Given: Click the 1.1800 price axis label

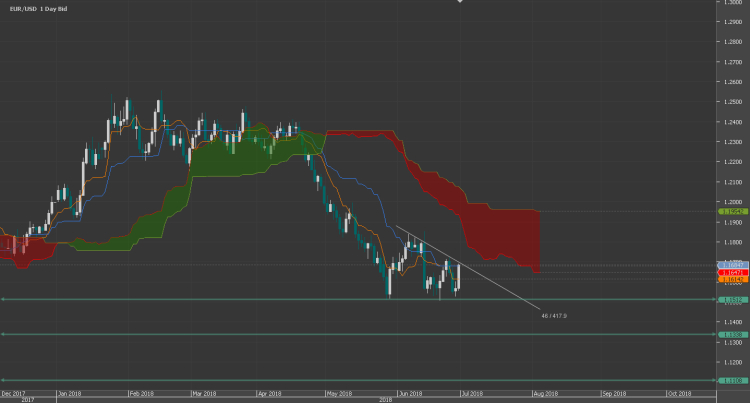Looking at the screenshot, I should [x=733, y=242].
